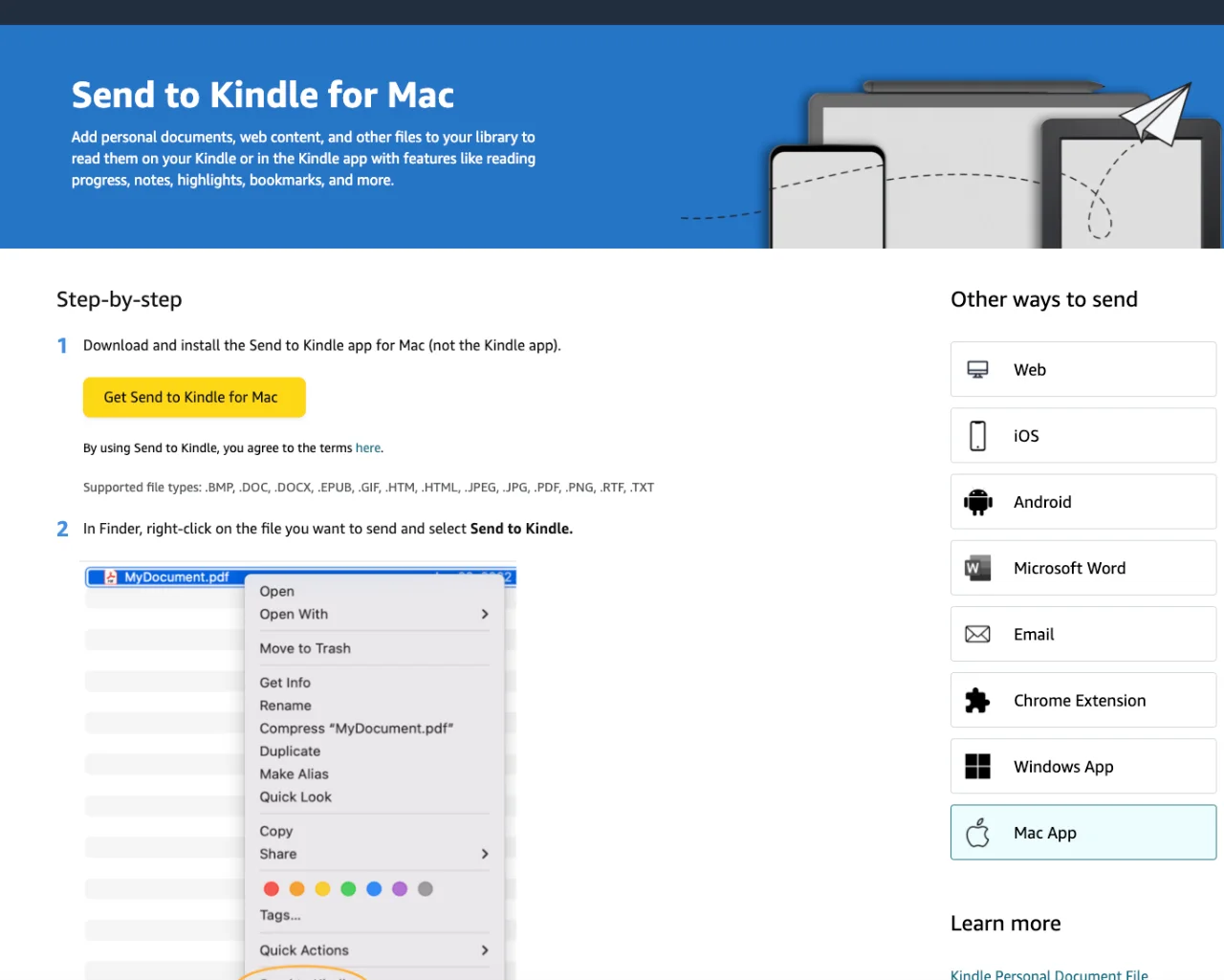
Task: Open the iOS sending option
Action: 1083,435
